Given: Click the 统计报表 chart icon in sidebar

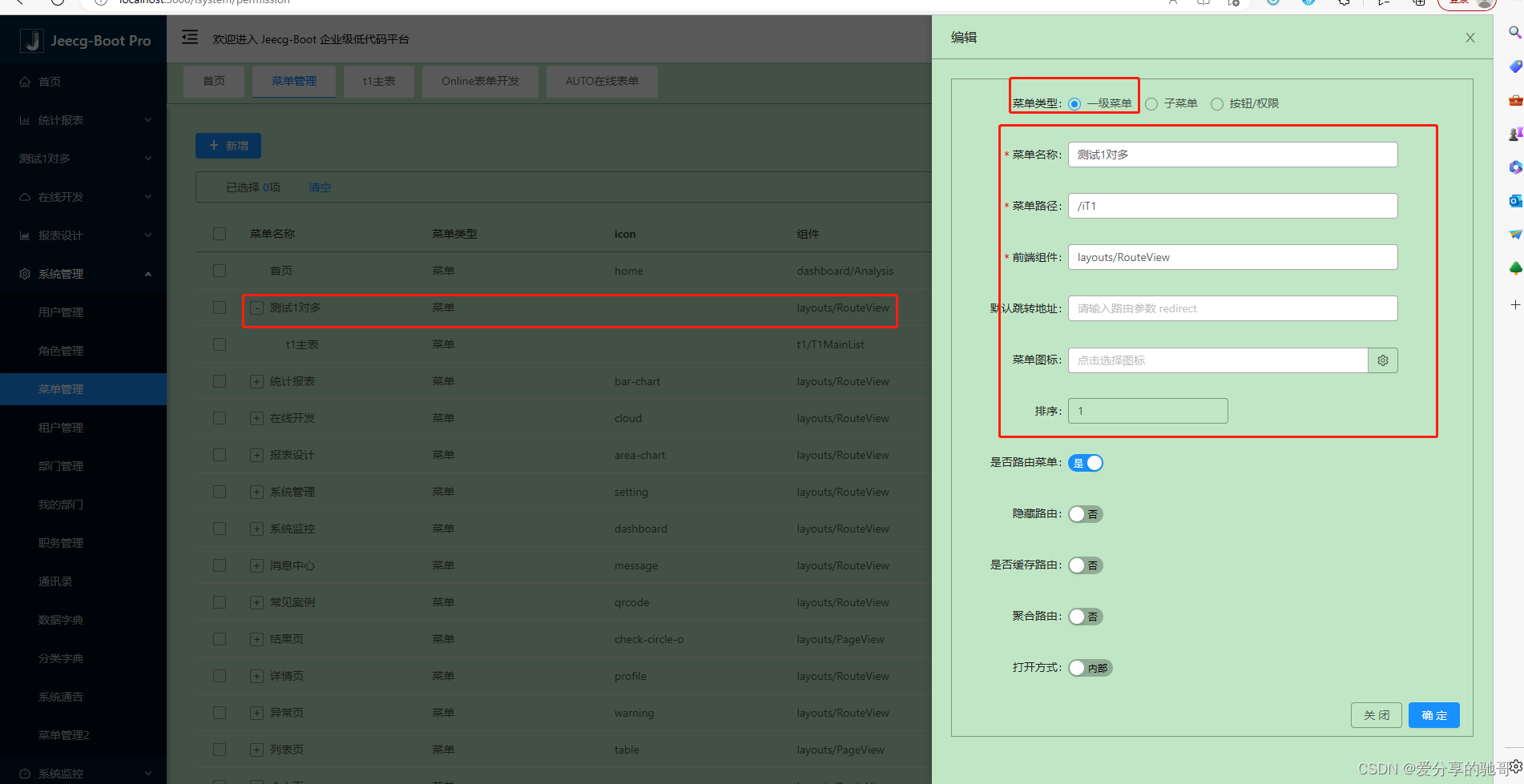Looking at the screenshot, I should tap(25, 120).
